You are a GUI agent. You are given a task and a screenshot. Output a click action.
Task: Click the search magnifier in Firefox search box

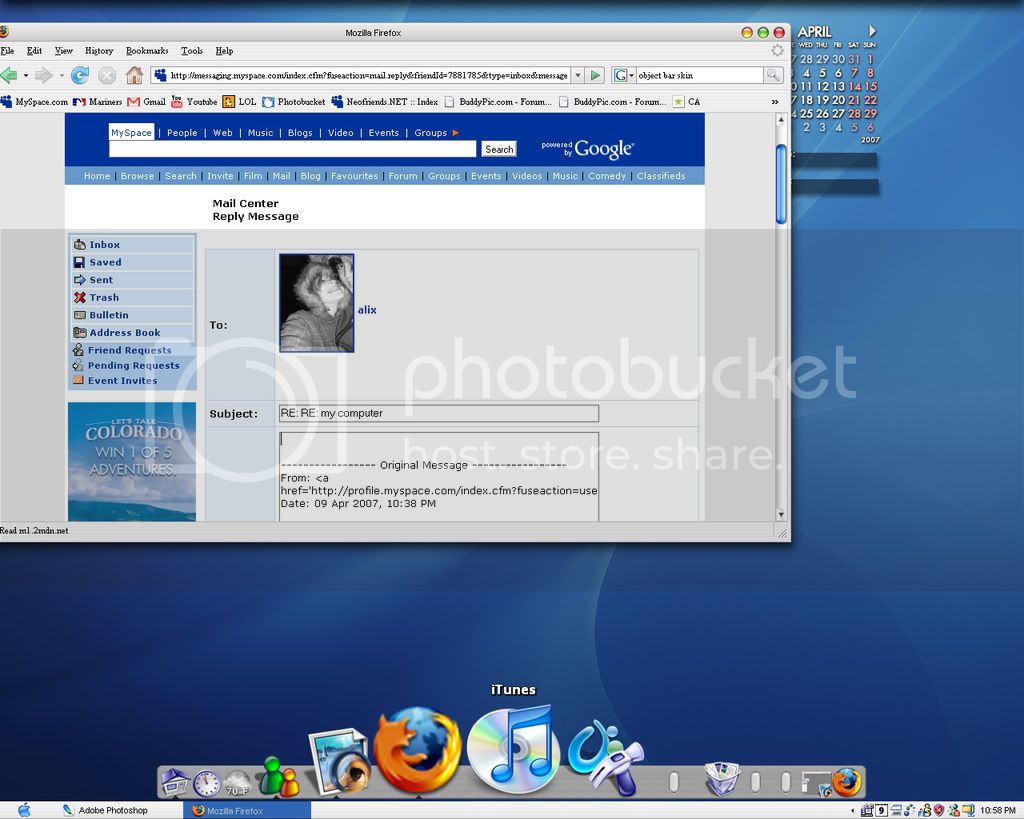[x=773, y=75]
